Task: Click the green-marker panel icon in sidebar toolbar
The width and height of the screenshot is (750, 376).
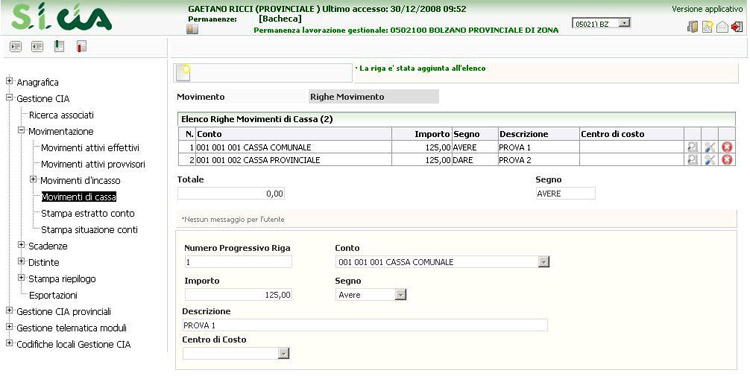Action: [x=59, y=46]
